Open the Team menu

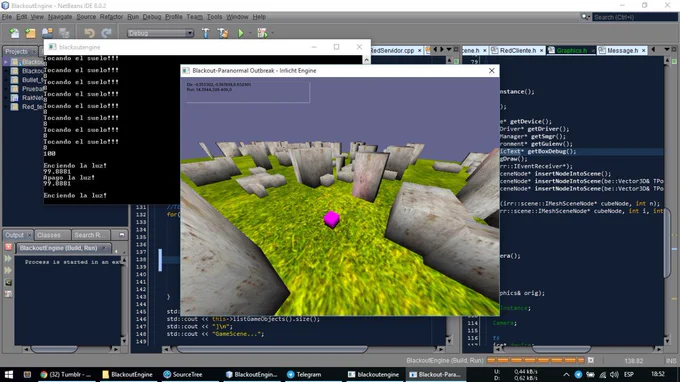point(194,17)
